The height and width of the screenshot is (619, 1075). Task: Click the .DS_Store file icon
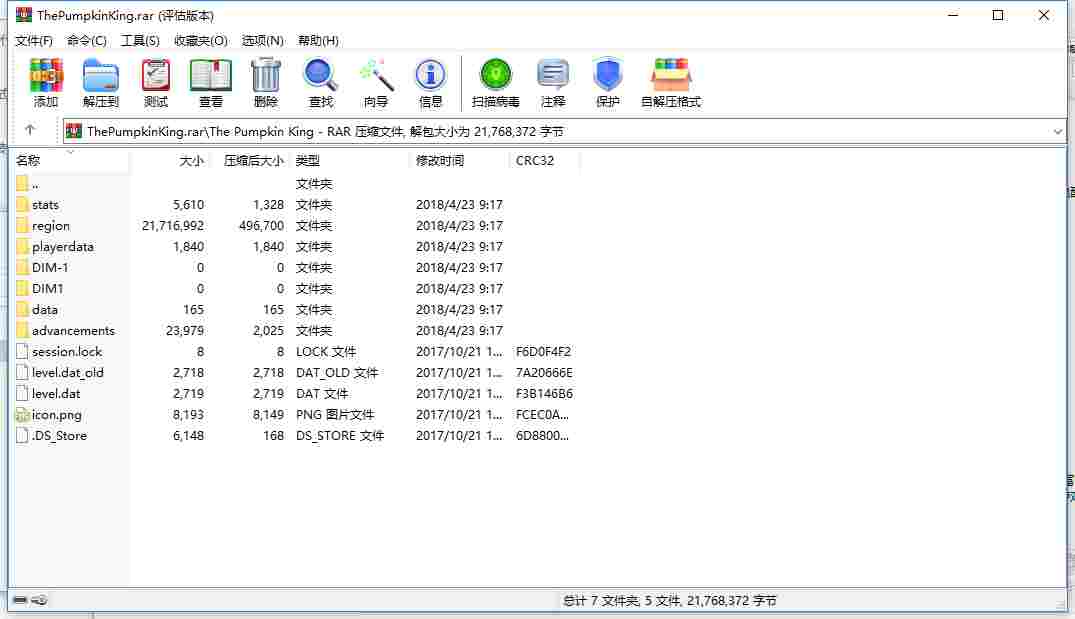pos(22,435)
